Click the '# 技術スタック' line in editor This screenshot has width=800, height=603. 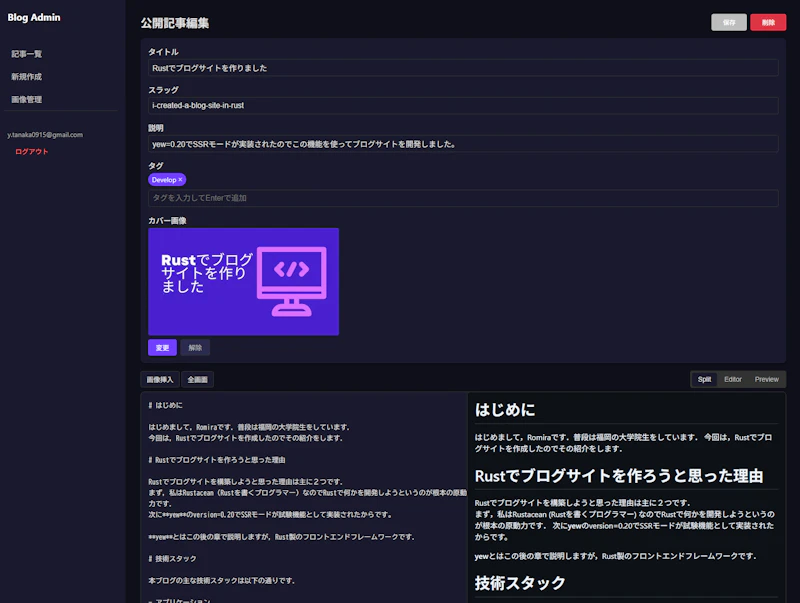[172, 559]
